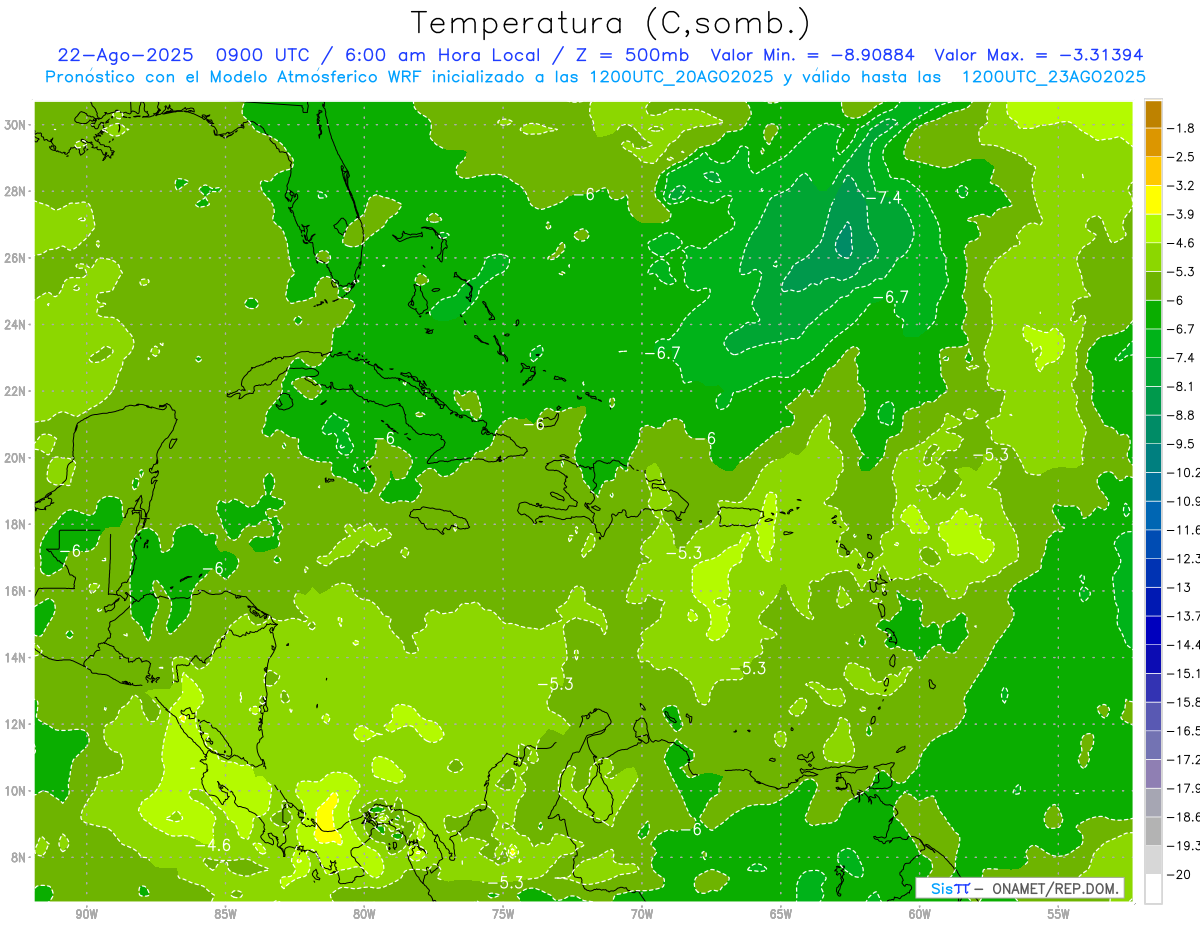
Task: Select the dark orange swatch above the -1.8 label
Action: [1153, 114]
